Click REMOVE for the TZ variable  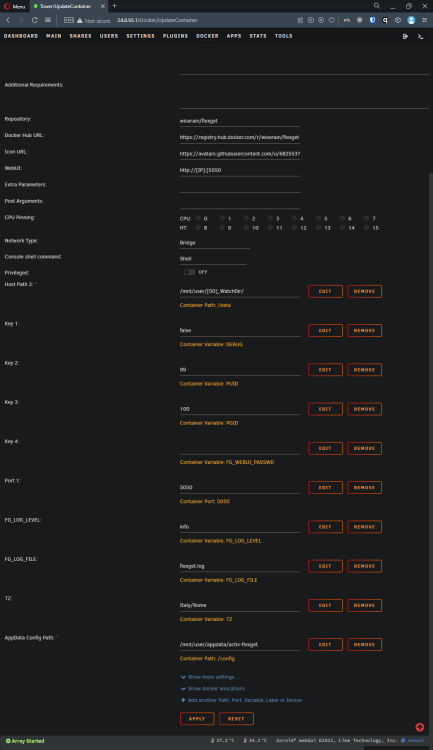[x=365, y=606]
